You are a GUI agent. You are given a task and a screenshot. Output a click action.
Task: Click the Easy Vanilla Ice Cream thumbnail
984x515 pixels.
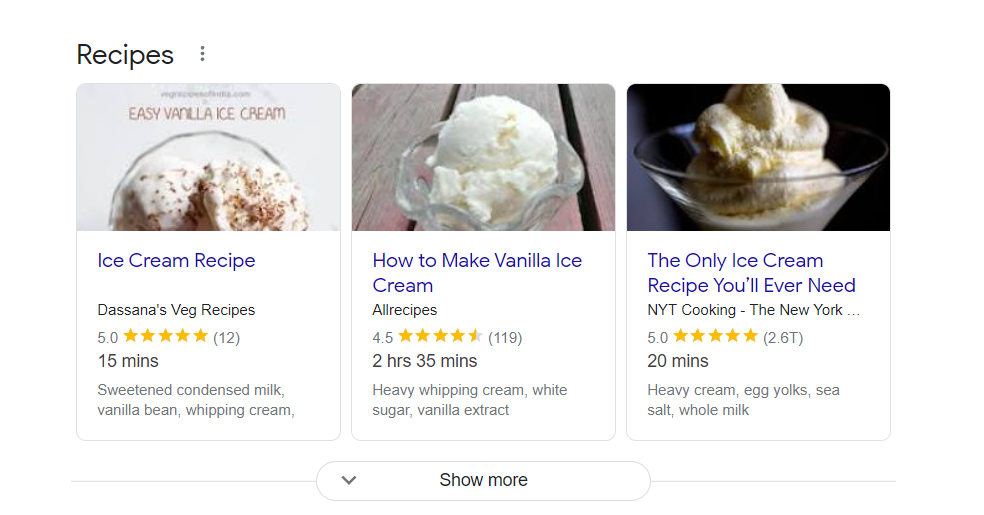coord(208,157)
